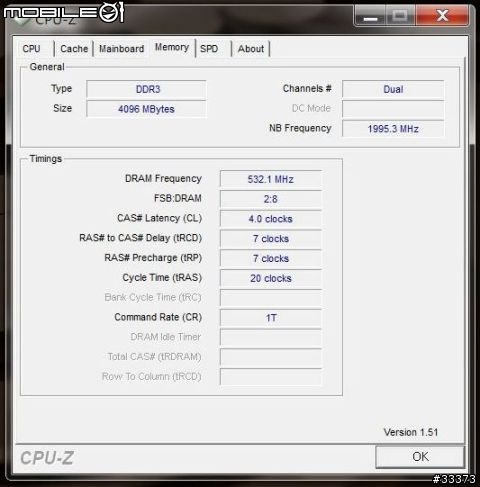Viewport: 480px width, 487px height.
Task: Click the CAS# Latency (CL) label
Action: click(160, 218)
